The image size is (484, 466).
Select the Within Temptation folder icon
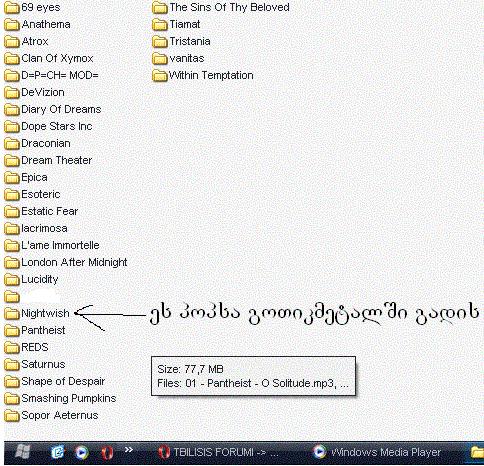[x=160, y=75]
